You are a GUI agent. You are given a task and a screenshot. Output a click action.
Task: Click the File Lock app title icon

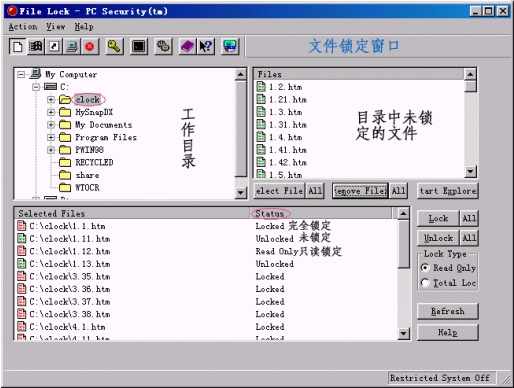pos(12,11)
